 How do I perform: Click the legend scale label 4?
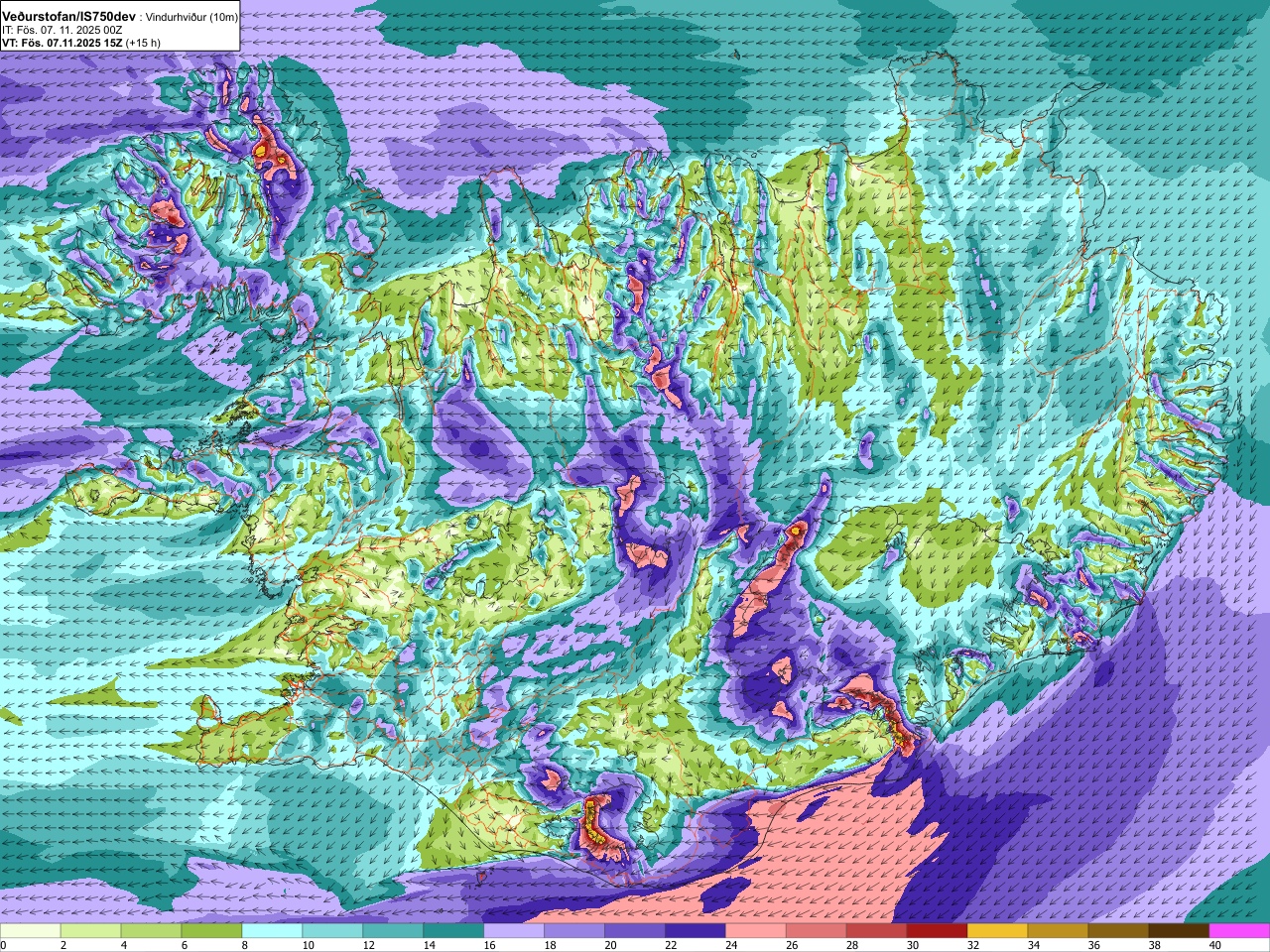122,945
